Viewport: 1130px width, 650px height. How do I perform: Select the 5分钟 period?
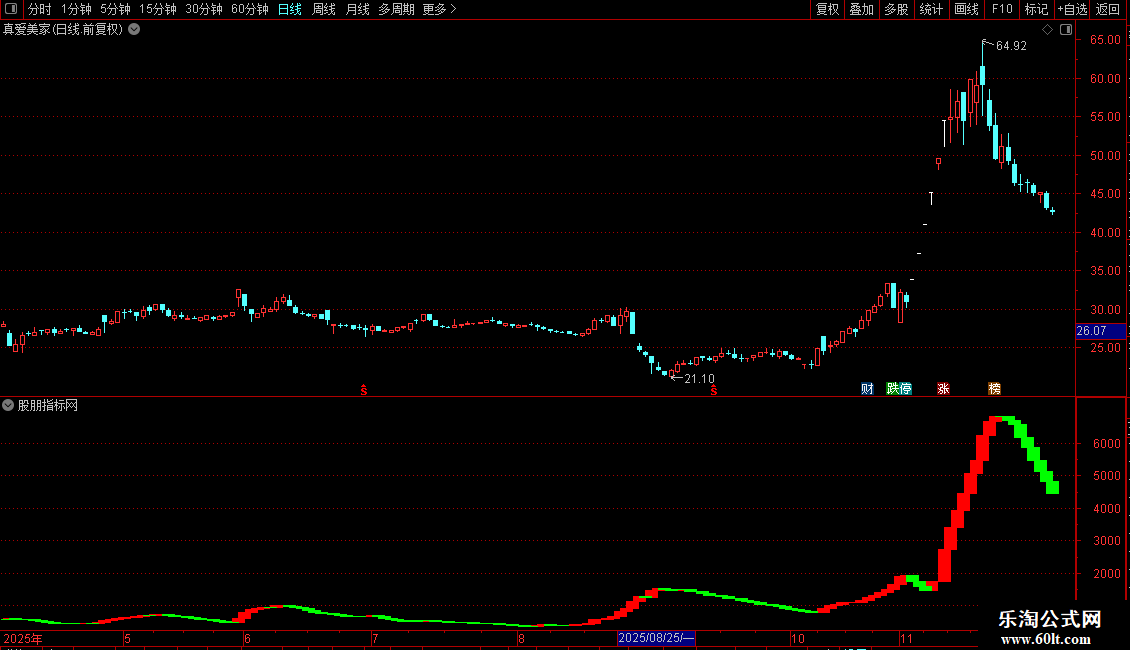115,9
